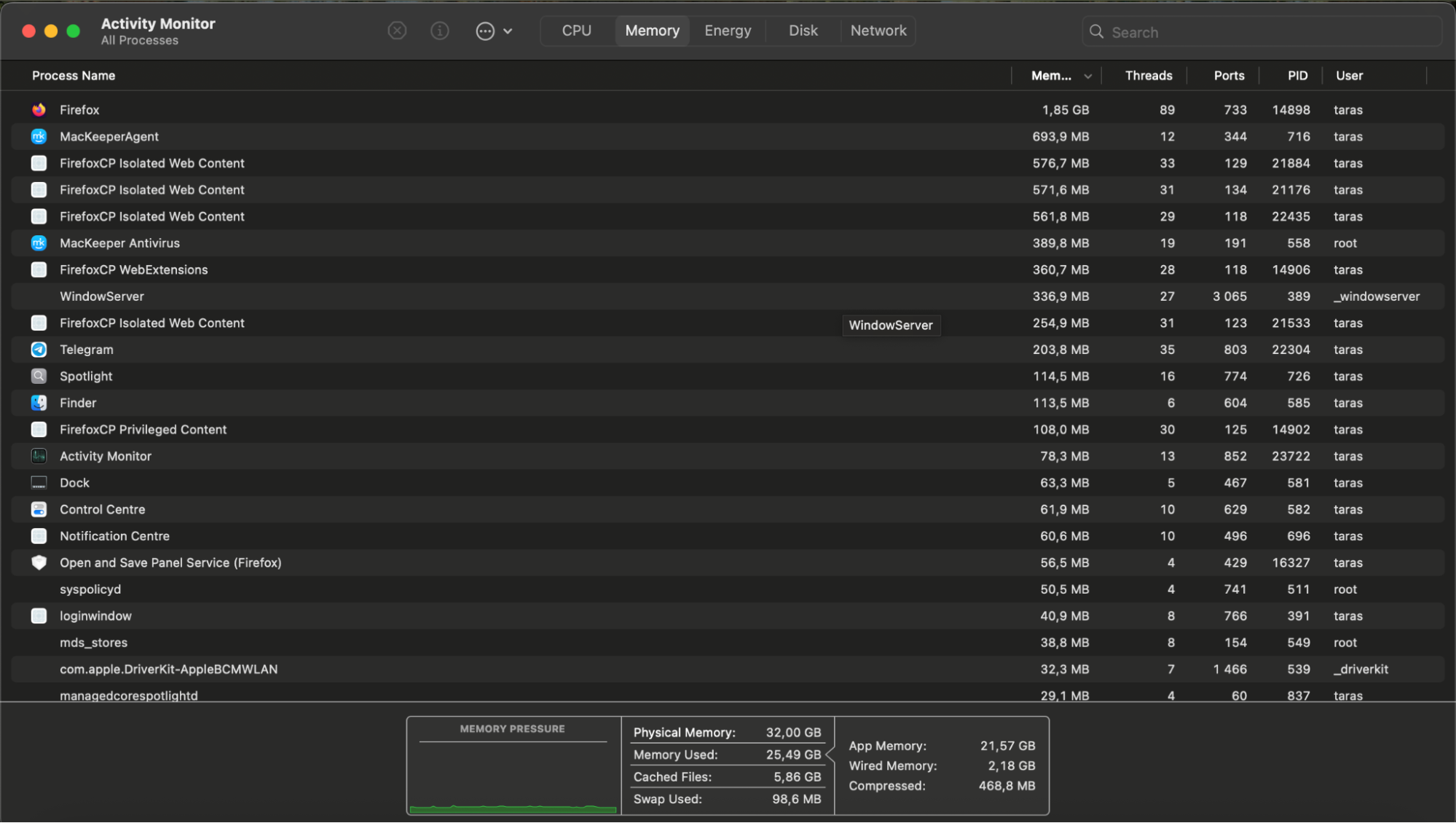The height and width of the screenshot is (823, 1456).
Task: Click the MacKeeperAgent icon
Action: point(38,136)
